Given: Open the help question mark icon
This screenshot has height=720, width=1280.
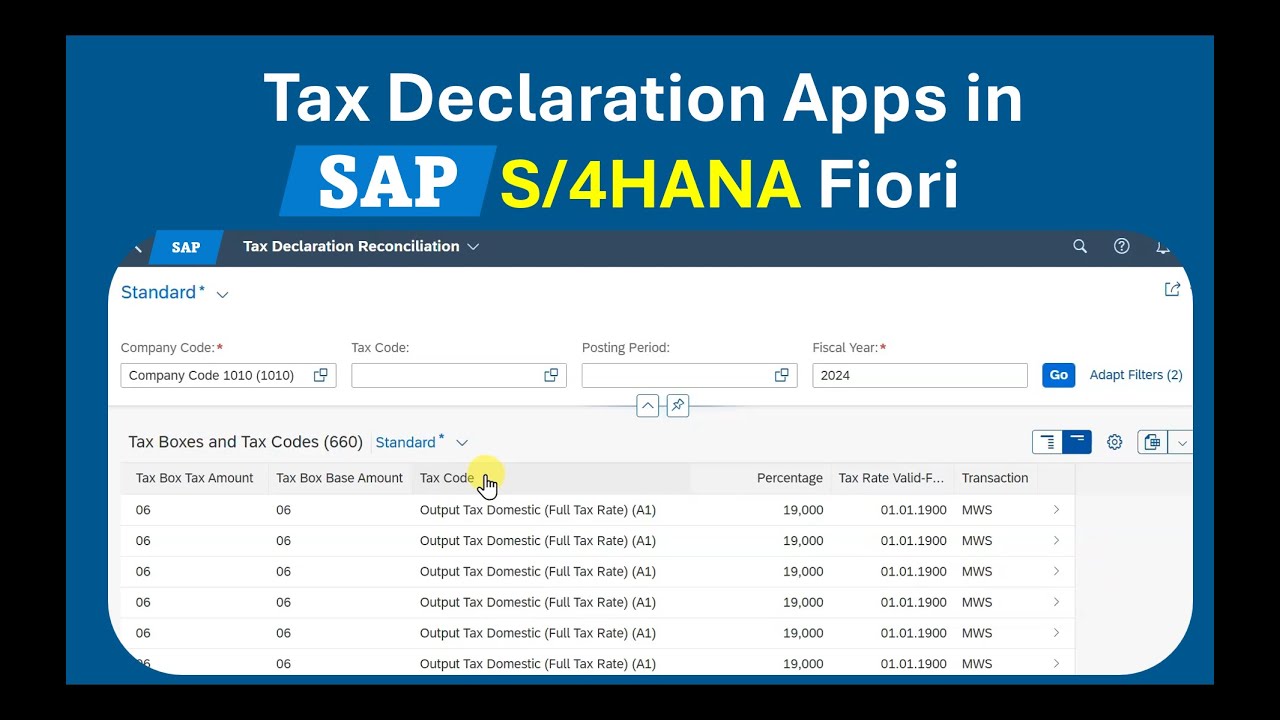Looking at the screenshot, I should click(x=1122, y=246).
